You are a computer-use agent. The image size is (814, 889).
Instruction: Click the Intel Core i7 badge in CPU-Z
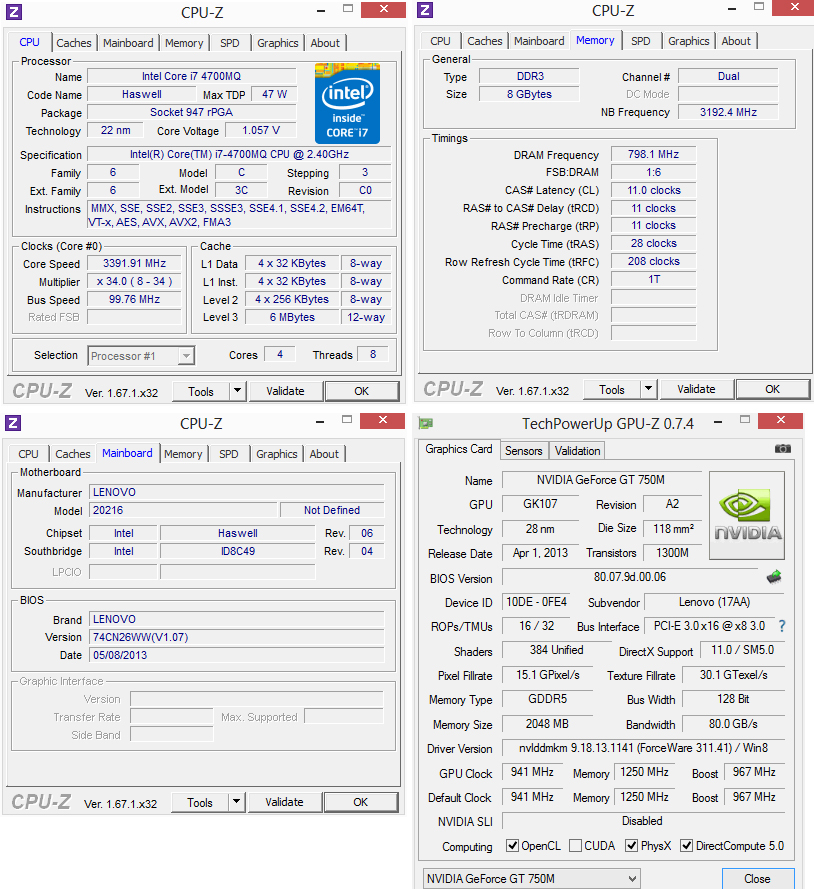click(x=347, y=104)
